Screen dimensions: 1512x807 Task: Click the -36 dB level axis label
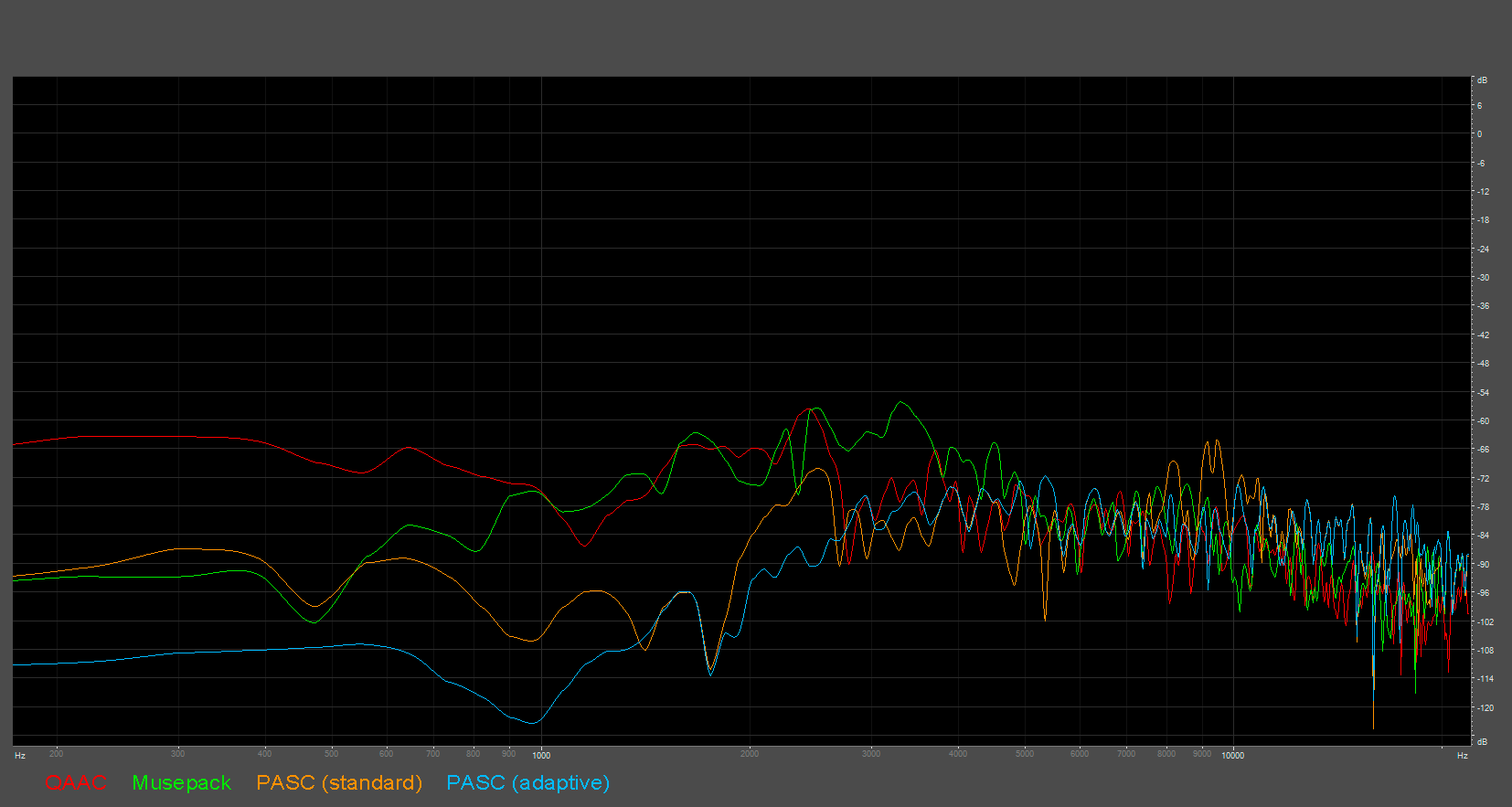click(1483, 306)
